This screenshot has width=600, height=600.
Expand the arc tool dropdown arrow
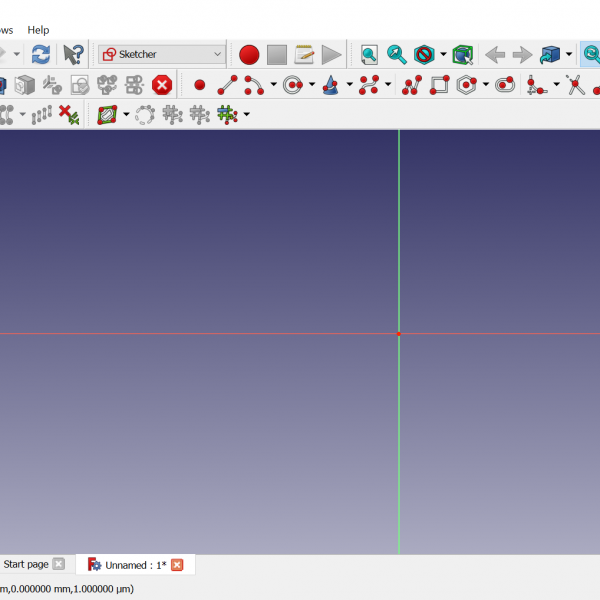pos(274,85)
